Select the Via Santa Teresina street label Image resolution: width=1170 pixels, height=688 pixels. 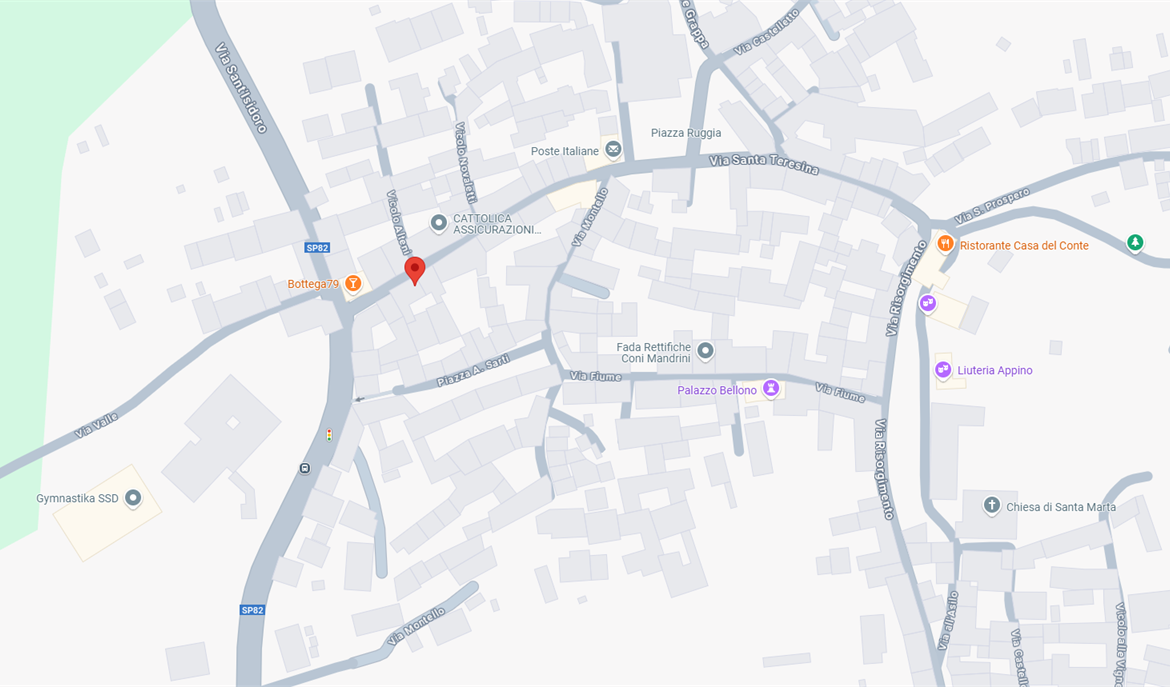pyautogui.click(x=764, y=164)
